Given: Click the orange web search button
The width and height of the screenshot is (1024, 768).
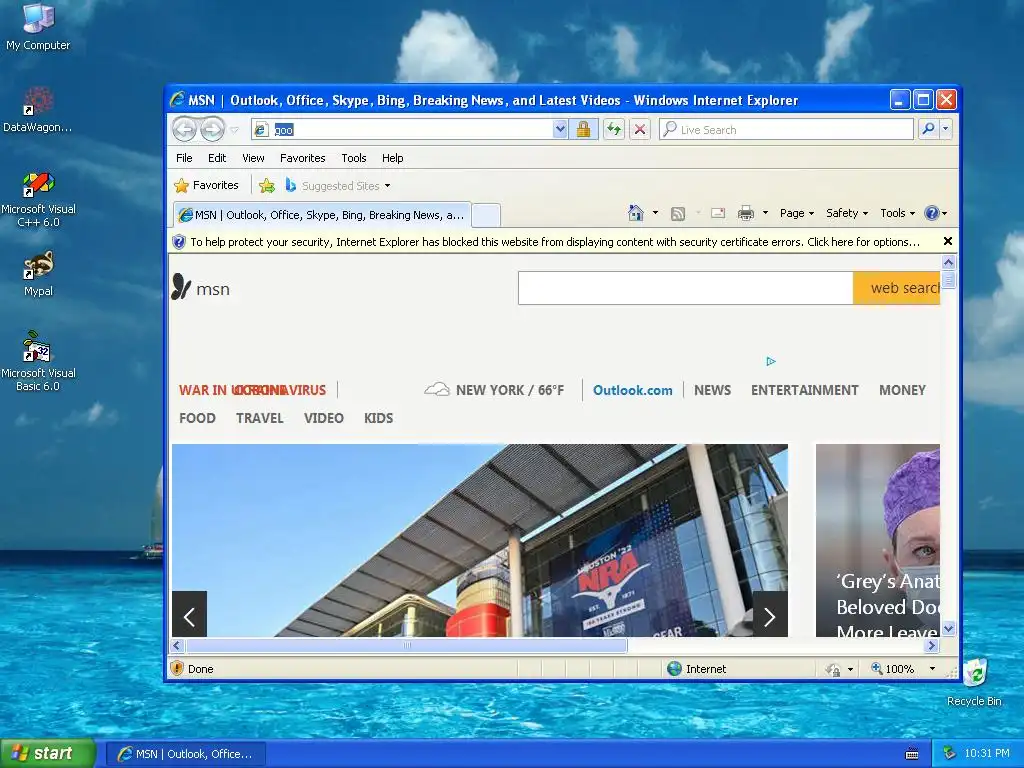Looking at the screenshot, I should click(897, 288).
